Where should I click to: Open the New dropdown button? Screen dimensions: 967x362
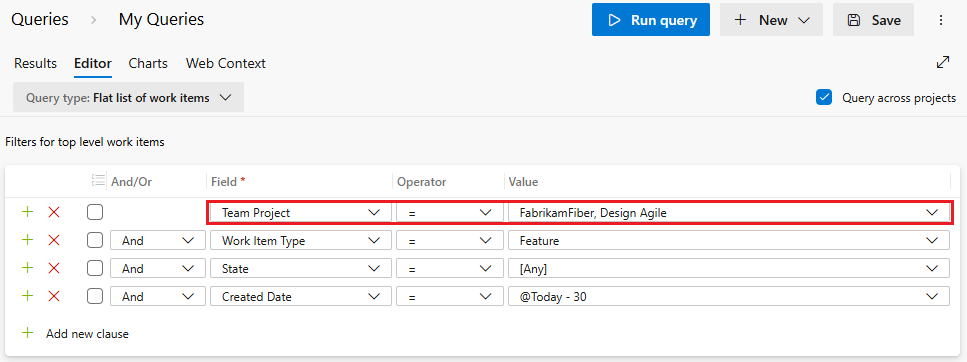point(772,20)
